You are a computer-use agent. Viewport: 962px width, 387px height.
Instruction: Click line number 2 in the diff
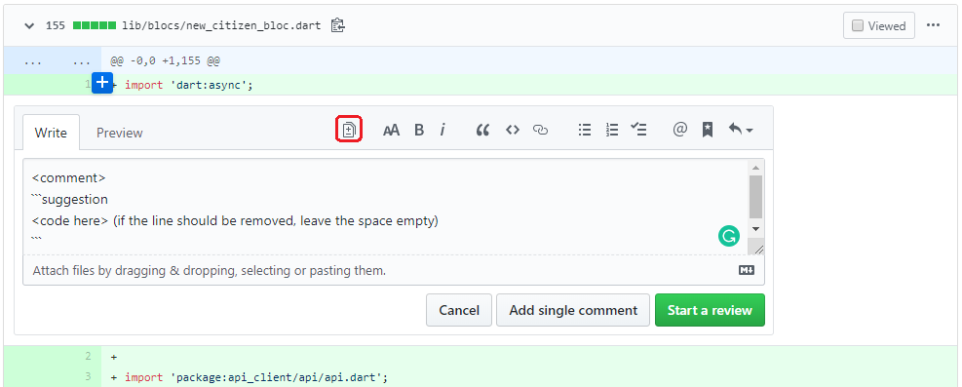click(x=88, y=356)
